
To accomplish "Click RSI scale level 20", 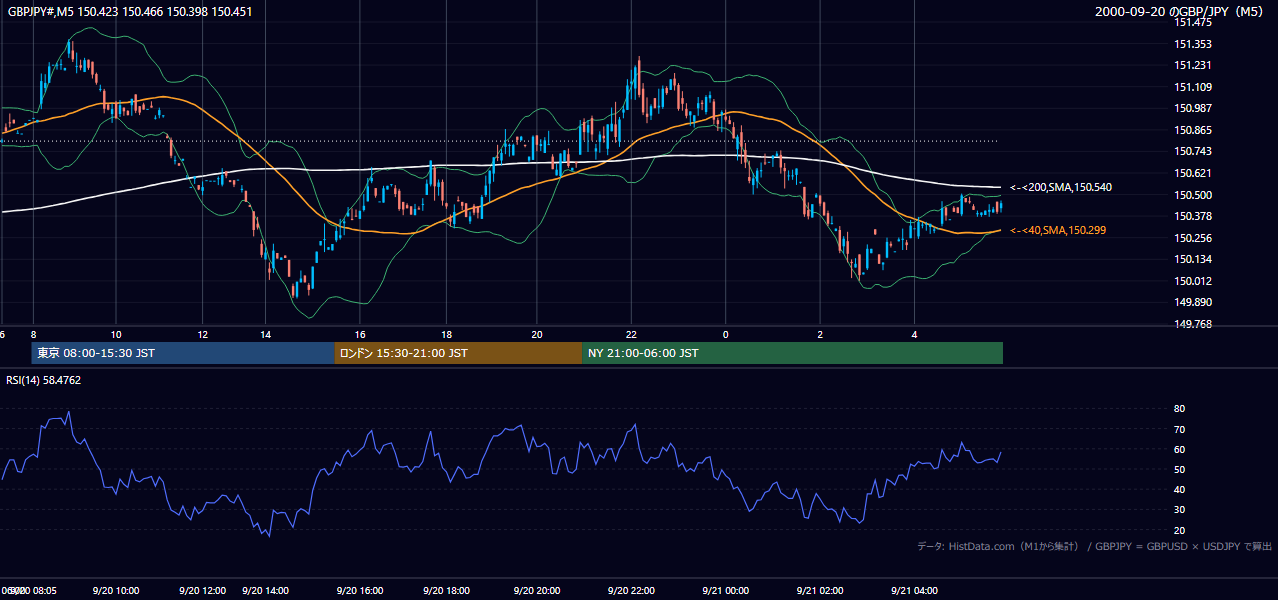I will pos(1180,530).
